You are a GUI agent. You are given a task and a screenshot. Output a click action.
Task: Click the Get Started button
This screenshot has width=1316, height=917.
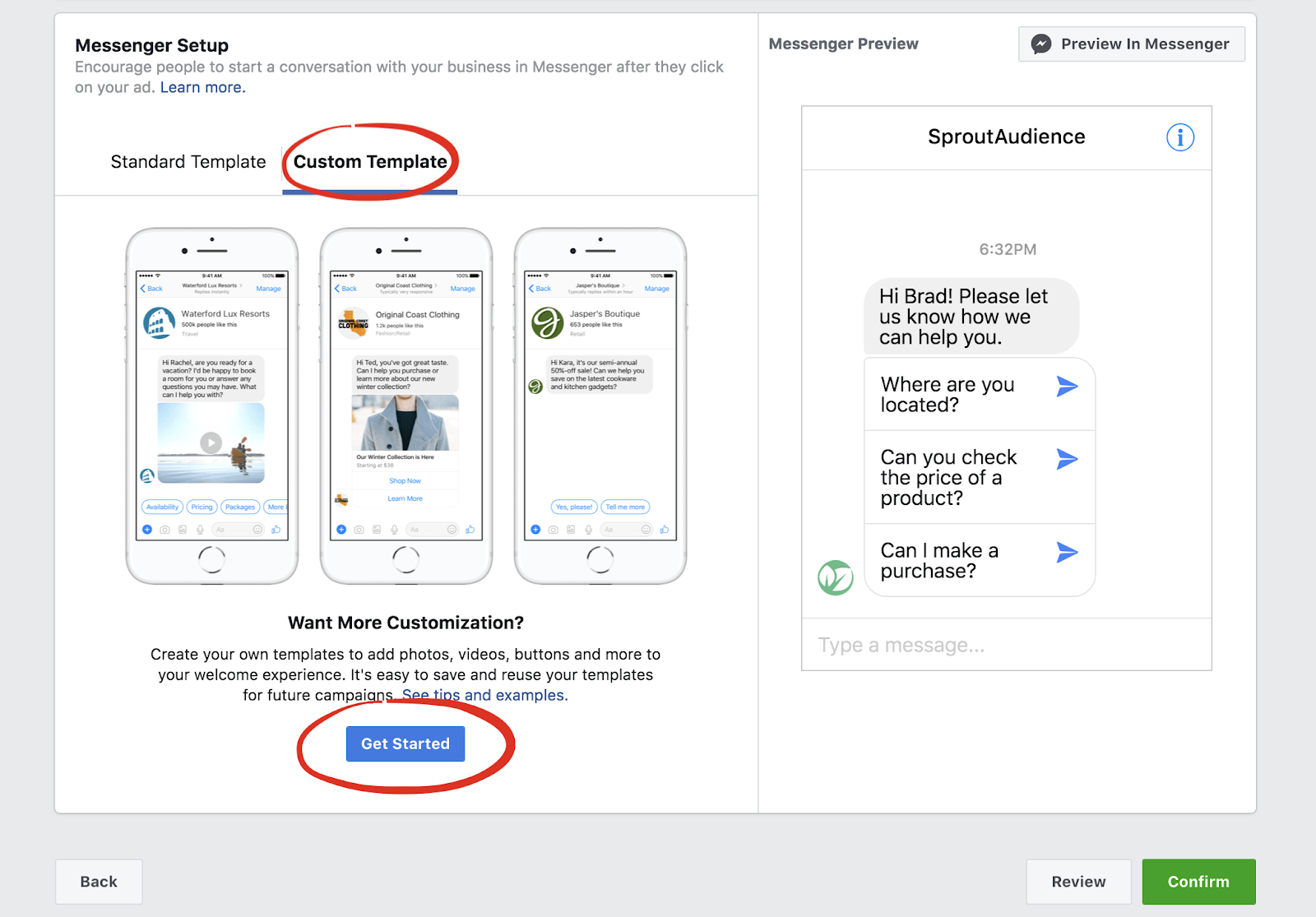click(x=405, y=743)
